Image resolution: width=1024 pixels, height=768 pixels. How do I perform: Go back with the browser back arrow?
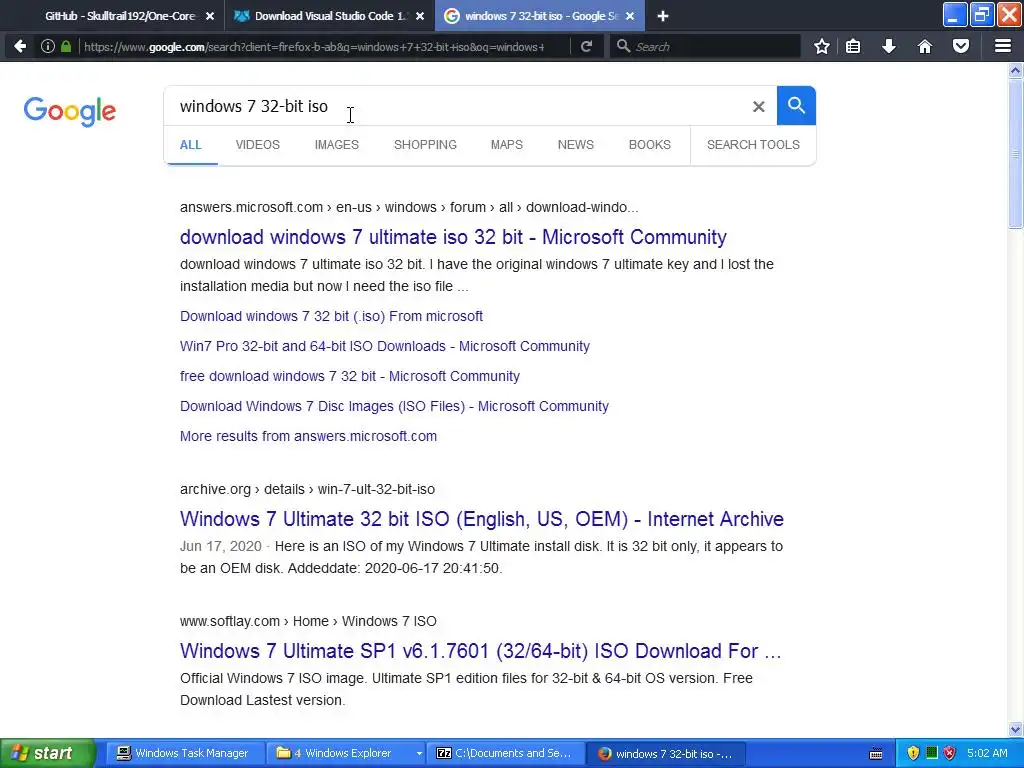[20, 46]
